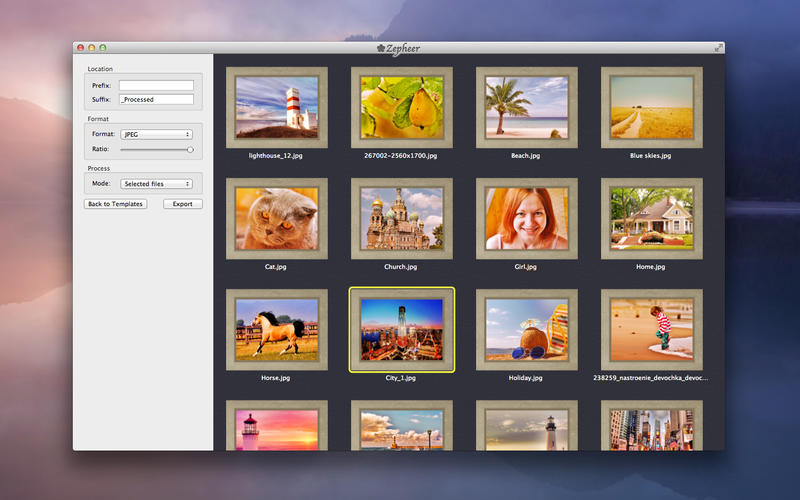Screen dimensions: 800x500
Task: Select the Blue skies.jpg field thumbnail
Action: [652, 108]
